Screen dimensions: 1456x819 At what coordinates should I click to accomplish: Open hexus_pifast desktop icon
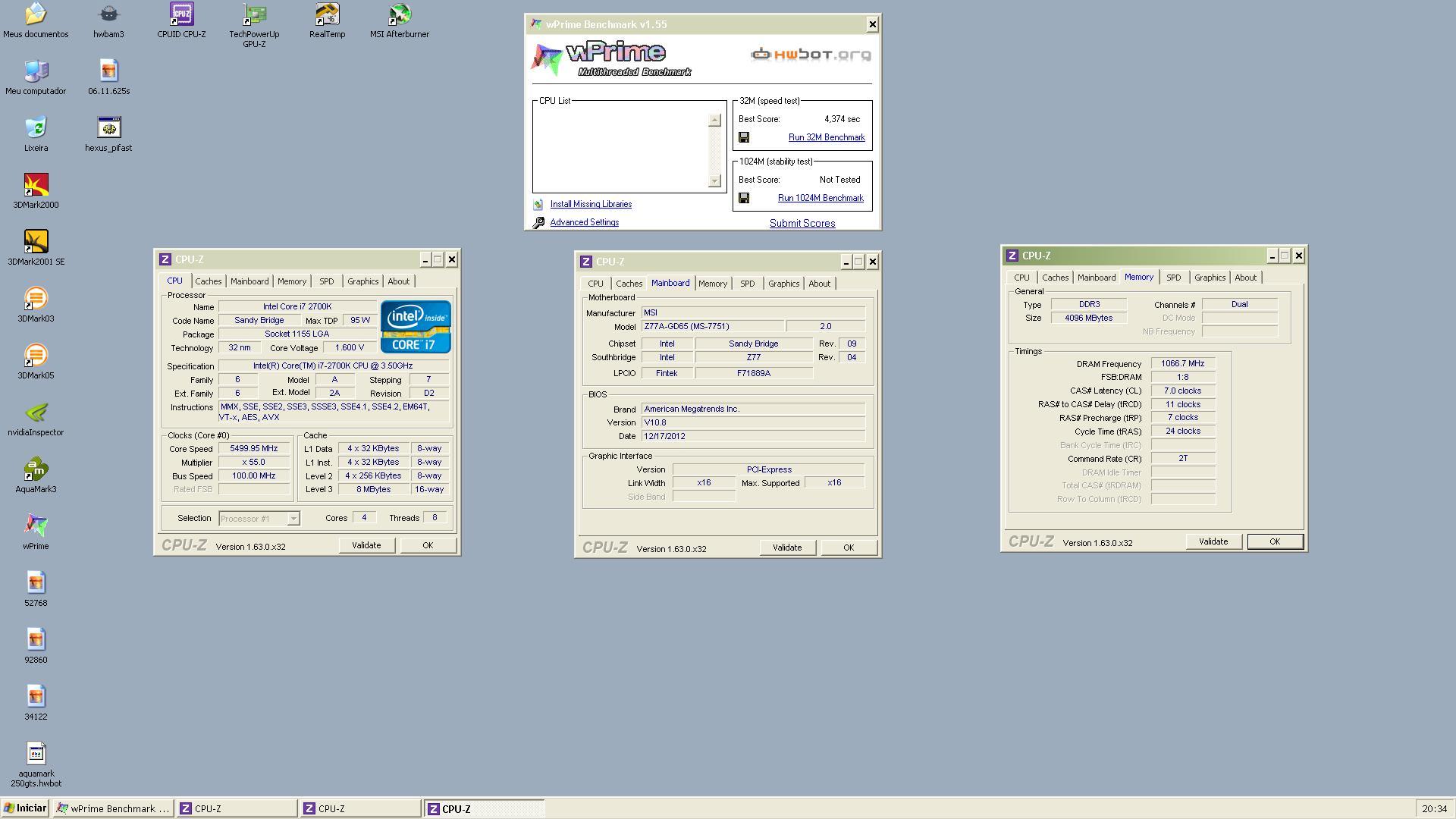point(108,134)
